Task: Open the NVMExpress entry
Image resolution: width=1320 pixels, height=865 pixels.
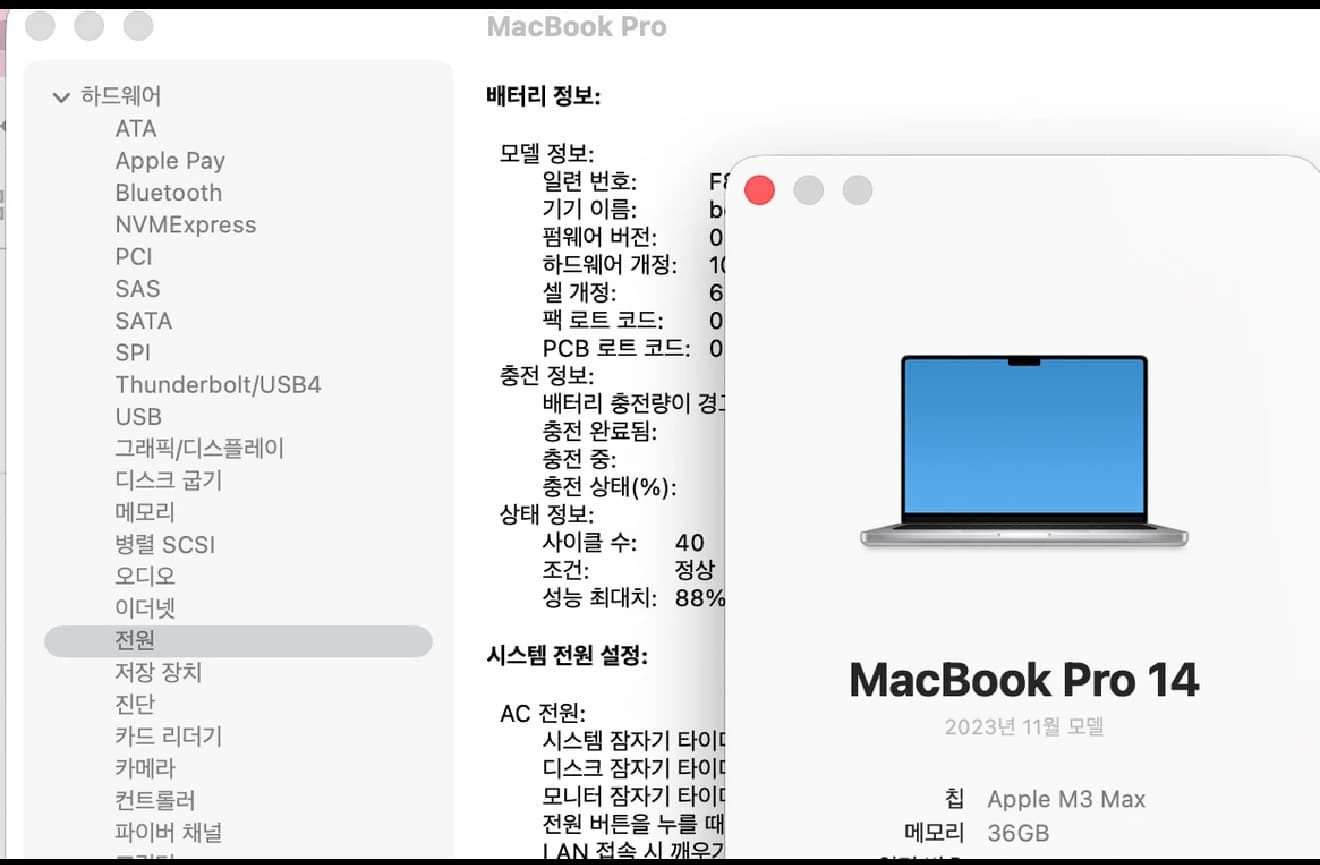Action: [x=186, y=225]
